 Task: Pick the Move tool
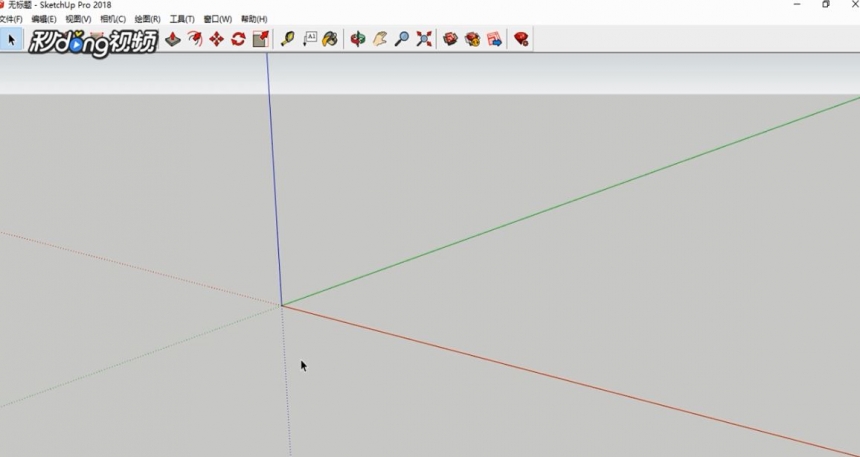(x=217, y=39)
